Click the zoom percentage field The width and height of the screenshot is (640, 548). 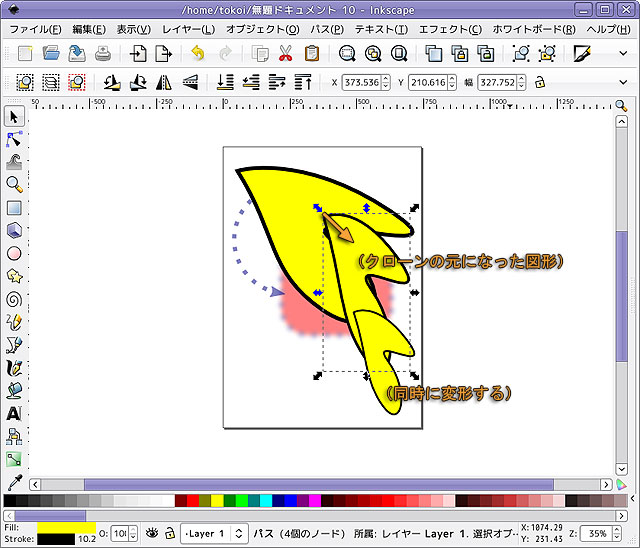point(600,534)
